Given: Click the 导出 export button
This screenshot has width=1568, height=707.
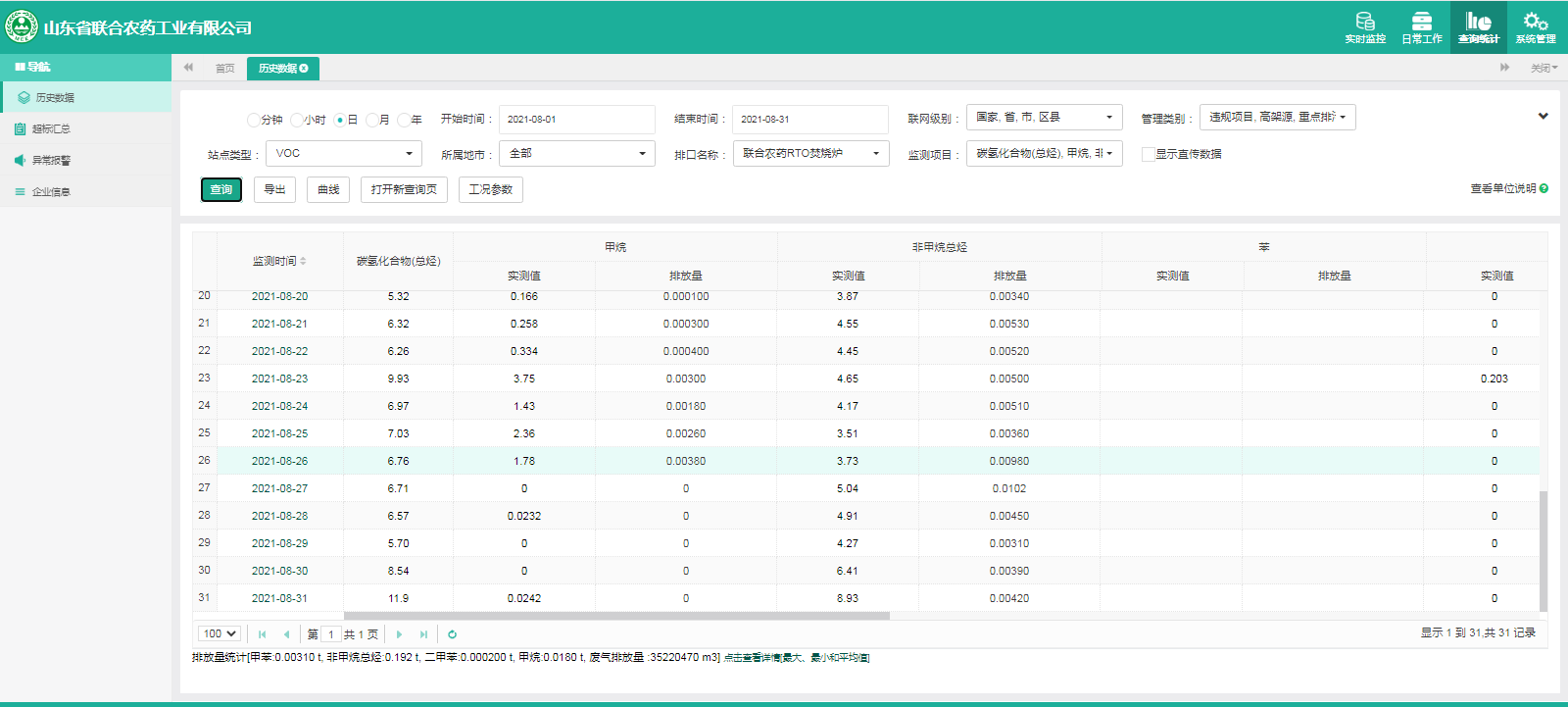Looking at the screenshot, I should pos(274,189).
